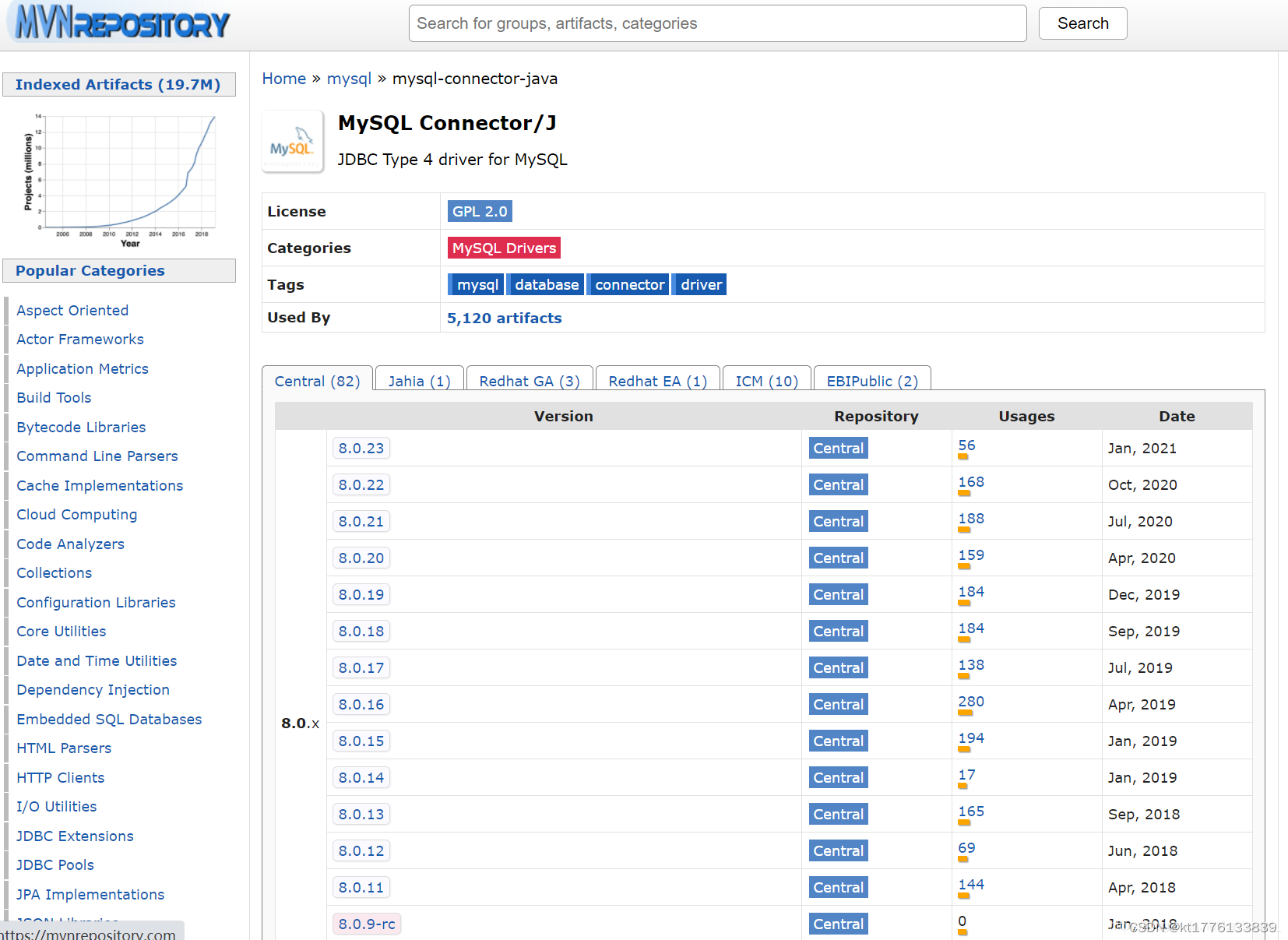Open the Dependency Injection category
1288x940 pixels.
[x=93, y=689]
